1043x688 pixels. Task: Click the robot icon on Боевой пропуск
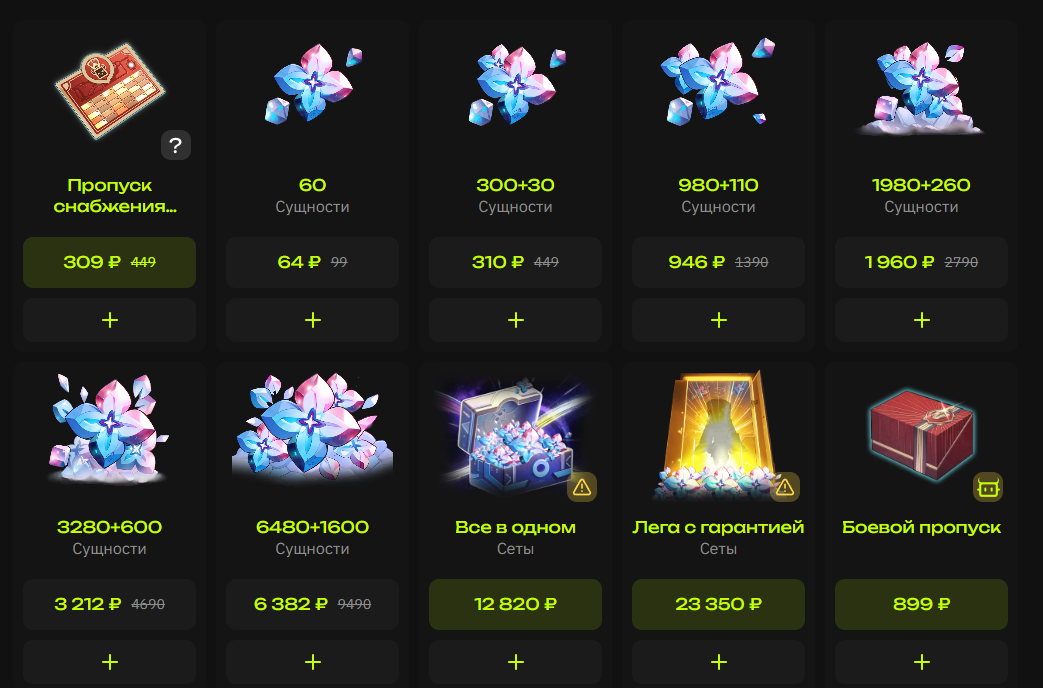pos(987,487)
